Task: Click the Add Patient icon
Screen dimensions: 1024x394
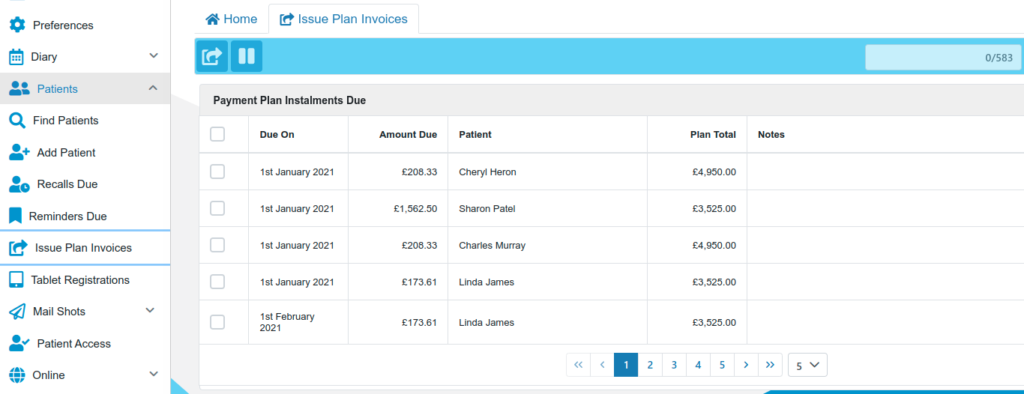Action: (19, 152)
